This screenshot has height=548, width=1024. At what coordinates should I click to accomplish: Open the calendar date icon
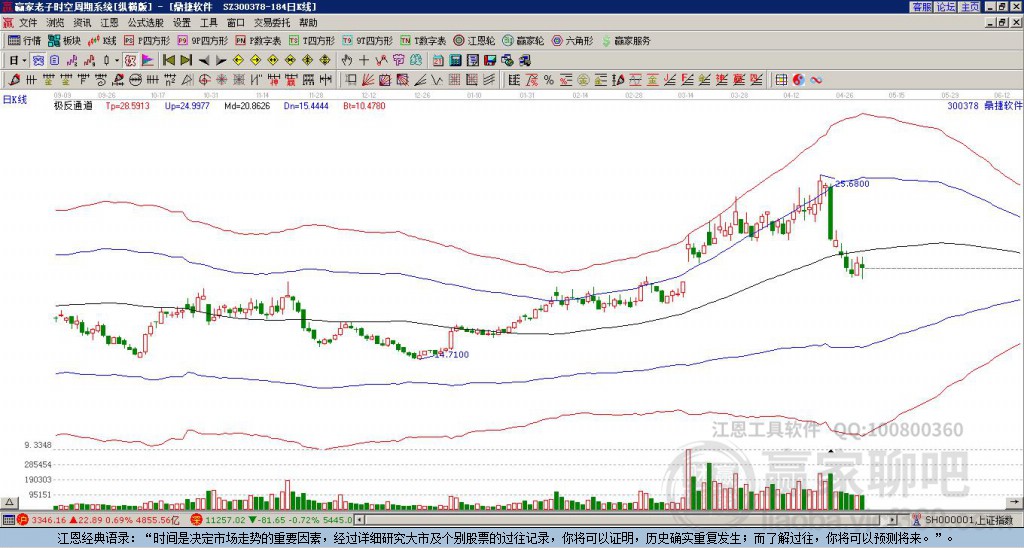point(438,61)
